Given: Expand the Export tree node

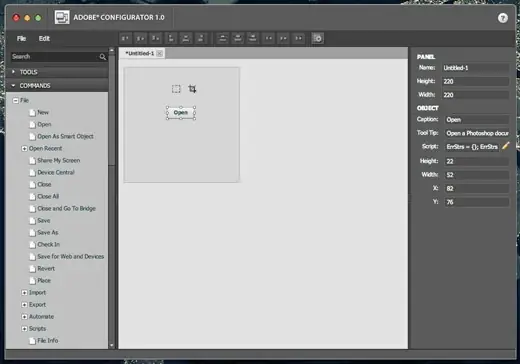Looking at the screenshot, I should pyautogui.click(x=24, y=305).
